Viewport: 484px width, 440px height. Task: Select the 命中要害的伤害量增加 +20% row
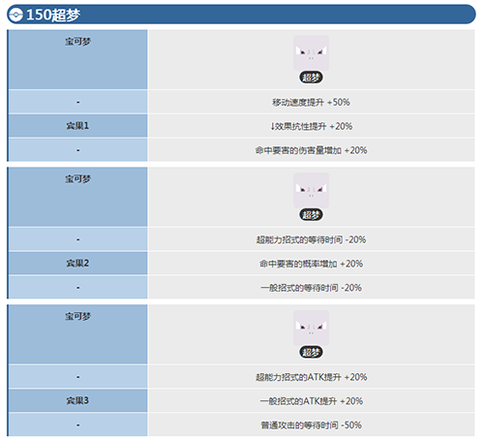pos(311,150)
